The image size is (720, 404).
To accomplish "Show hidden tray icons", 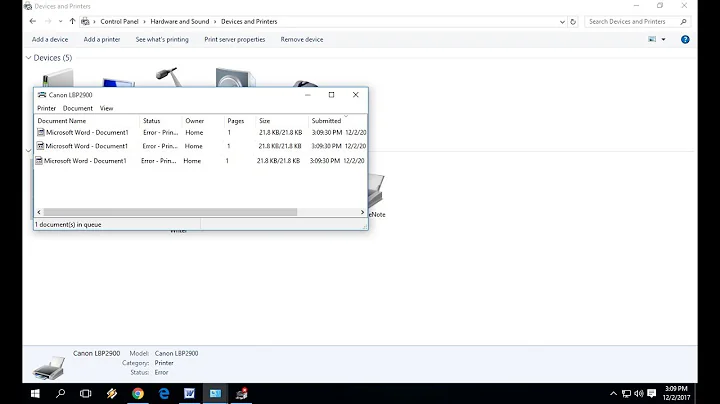I will (613, 393).
